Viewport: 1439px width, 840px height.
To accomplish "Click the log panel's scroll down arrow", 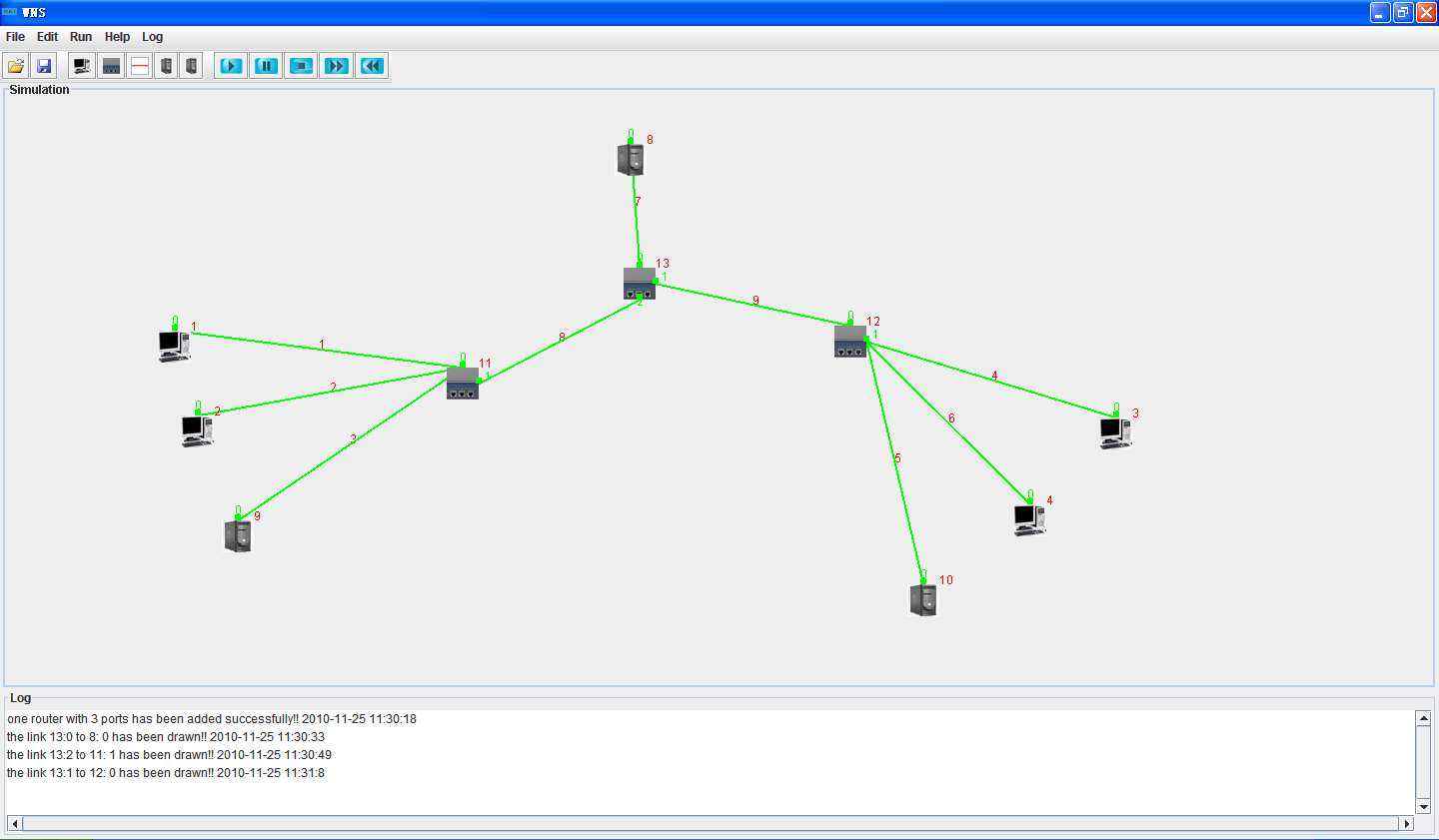I will click(x=1423, y=807).
